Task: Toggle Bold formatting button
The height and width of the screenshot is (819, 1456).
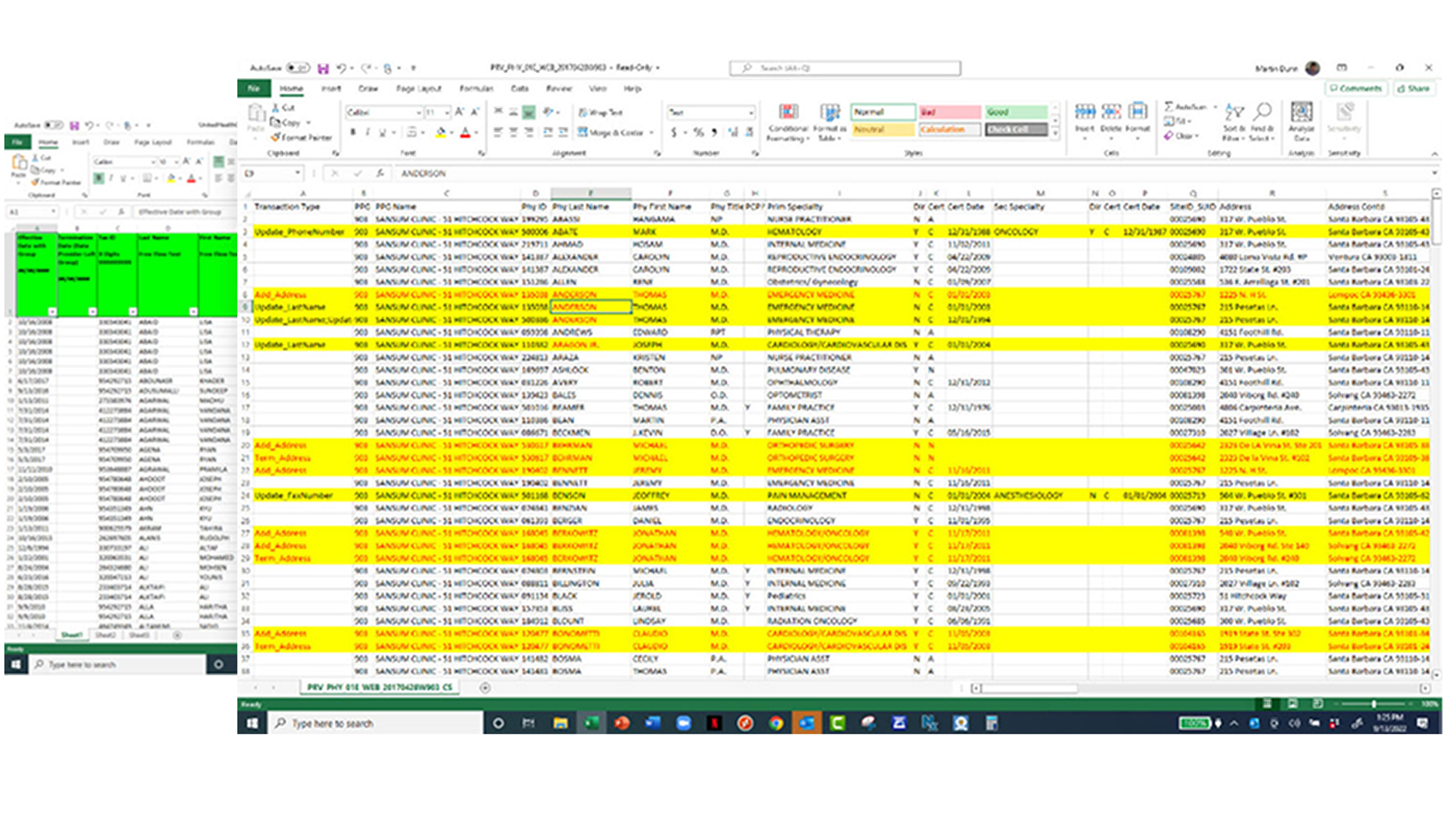Action: [353, 132]
